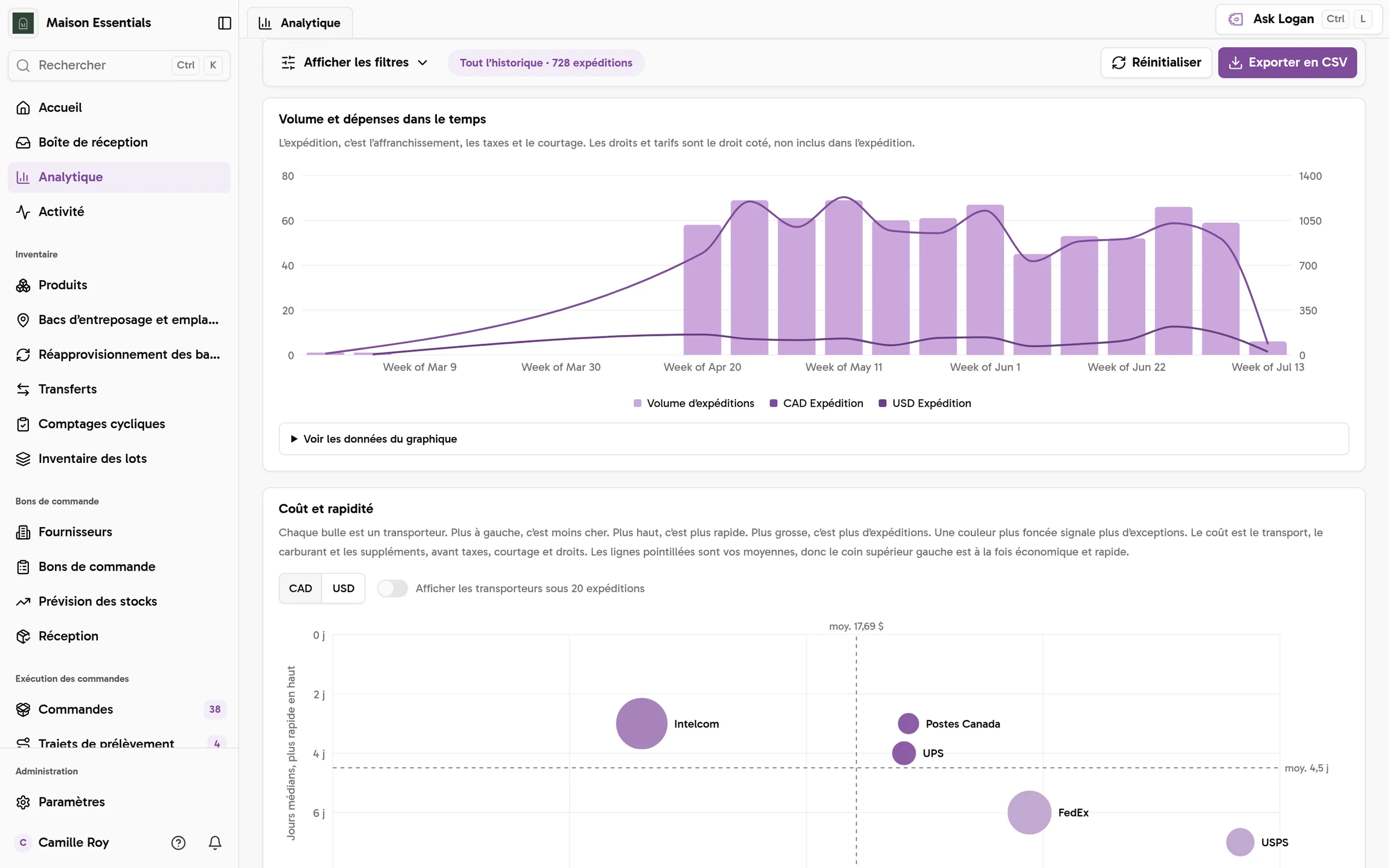Click the Rechercher search field
1389x868 pixels.
tap(119, 65)
